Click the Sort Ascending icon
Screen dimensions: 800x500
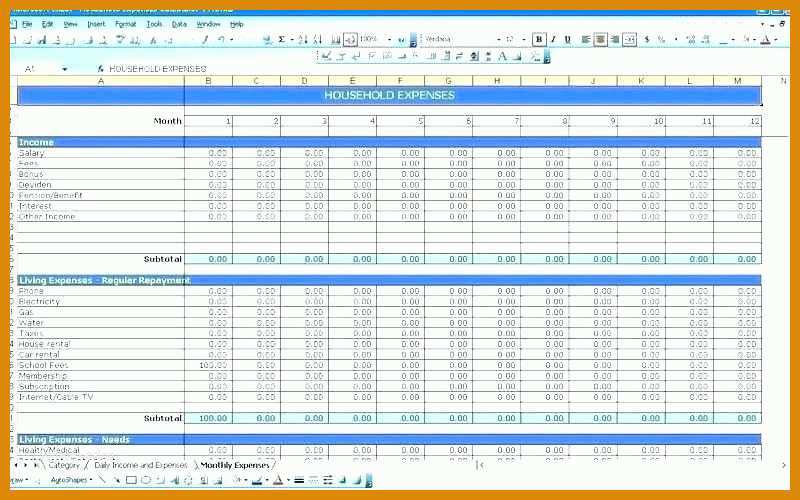303,39
